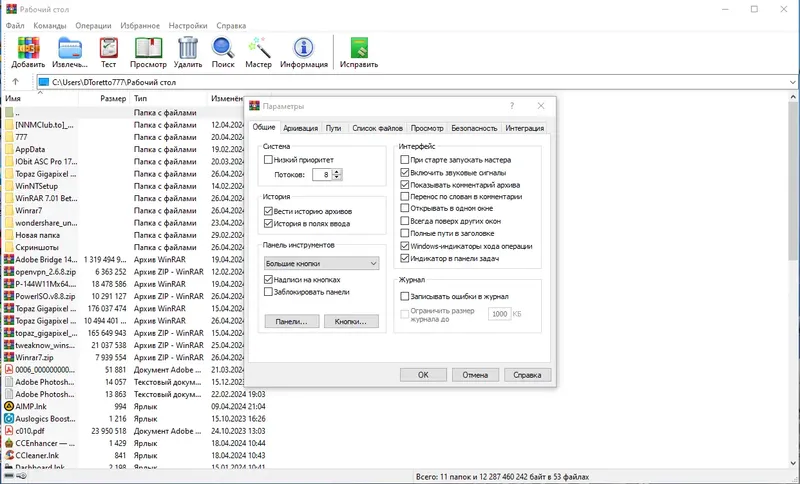Click the Потоков number field
The width and height of the screenshot is (800, 484).
pos(322,174)
